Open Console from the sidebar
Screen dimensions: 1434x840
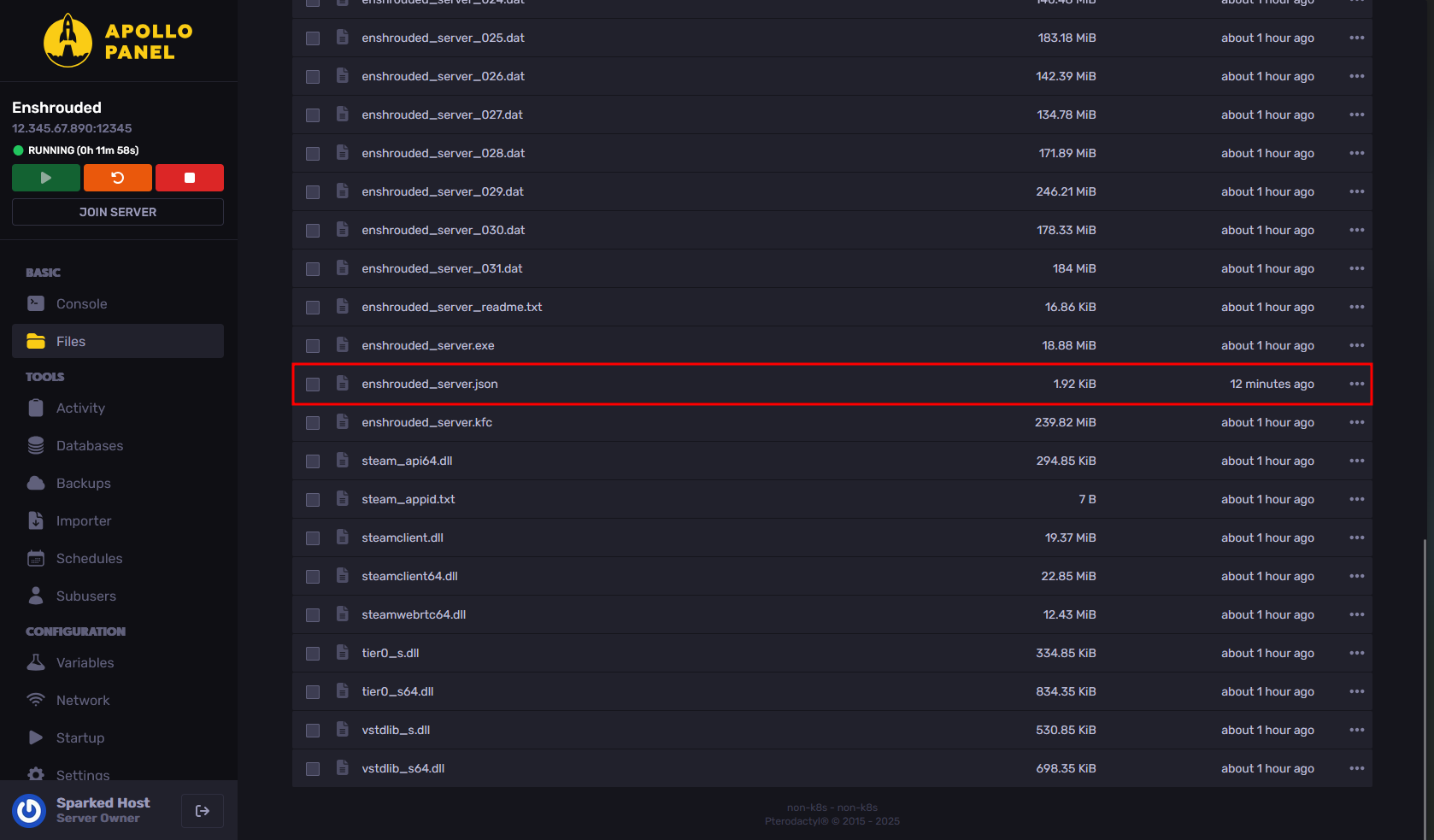pos(81,303)
